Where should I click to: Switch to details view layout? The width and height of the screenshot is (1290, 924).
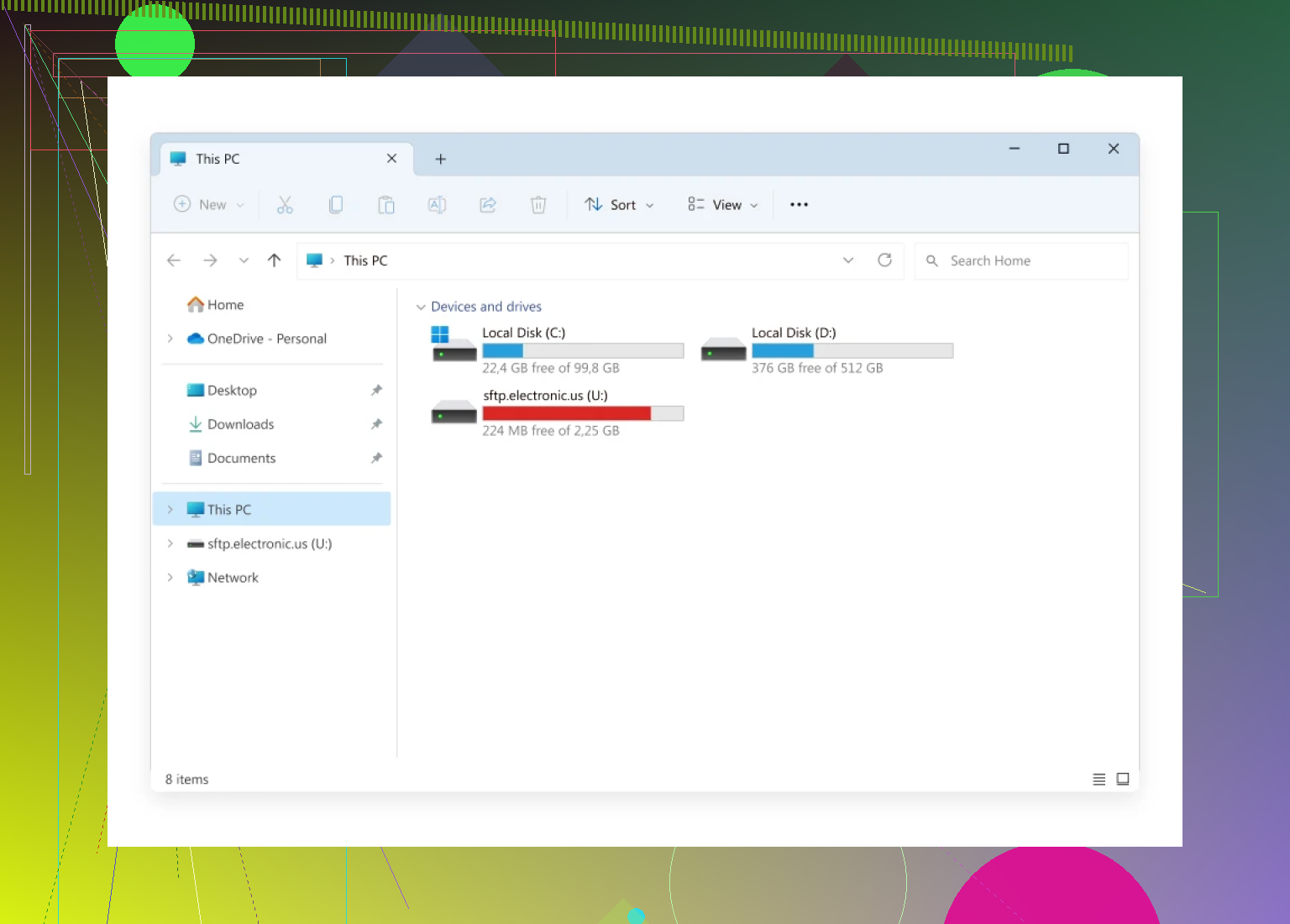1099,780
